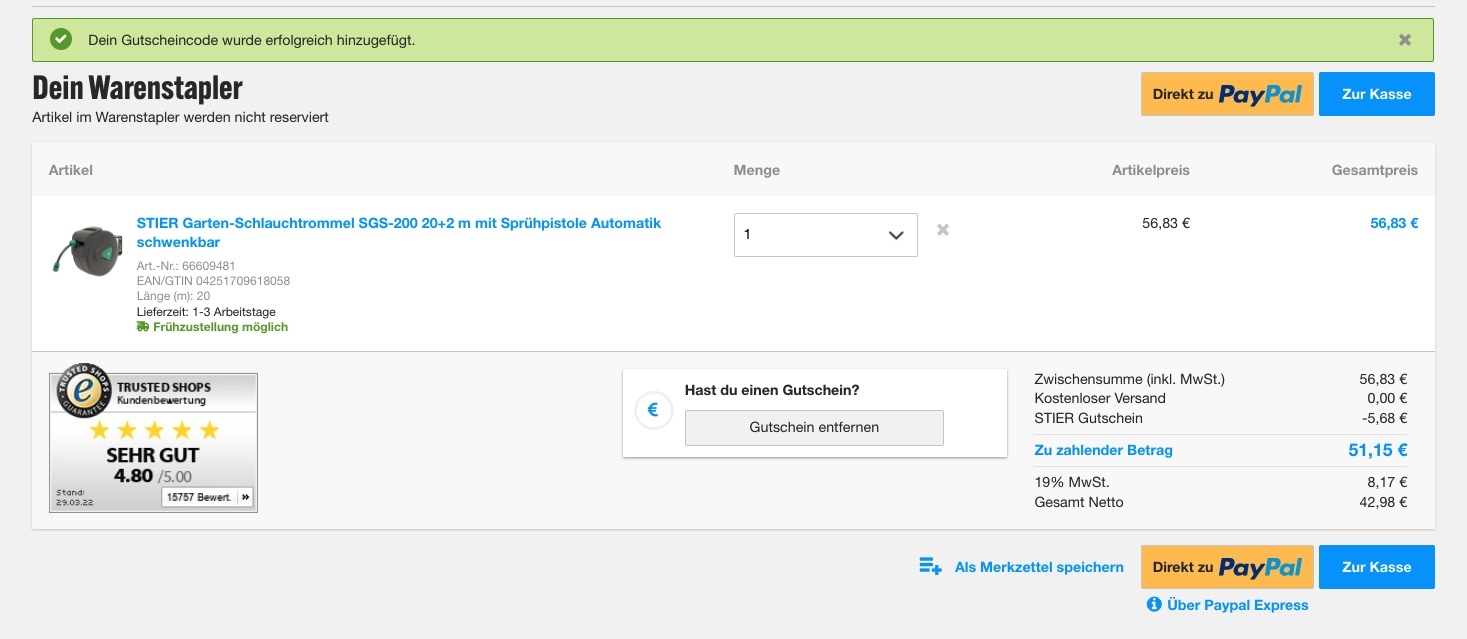The image size is (1467, 639).
Task: Click the round Trusted Shops guarantee seal
Action: coord(84,390)
